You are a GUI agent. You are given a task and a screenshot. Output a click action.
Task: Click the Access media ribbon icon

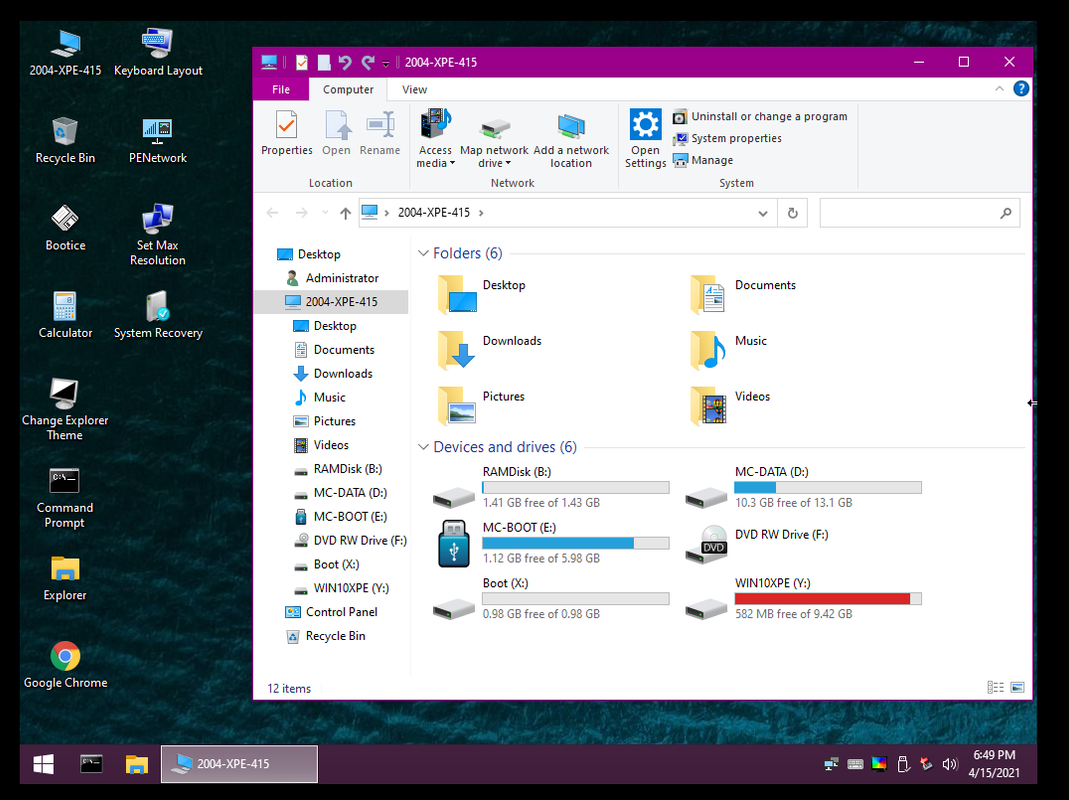436,124
